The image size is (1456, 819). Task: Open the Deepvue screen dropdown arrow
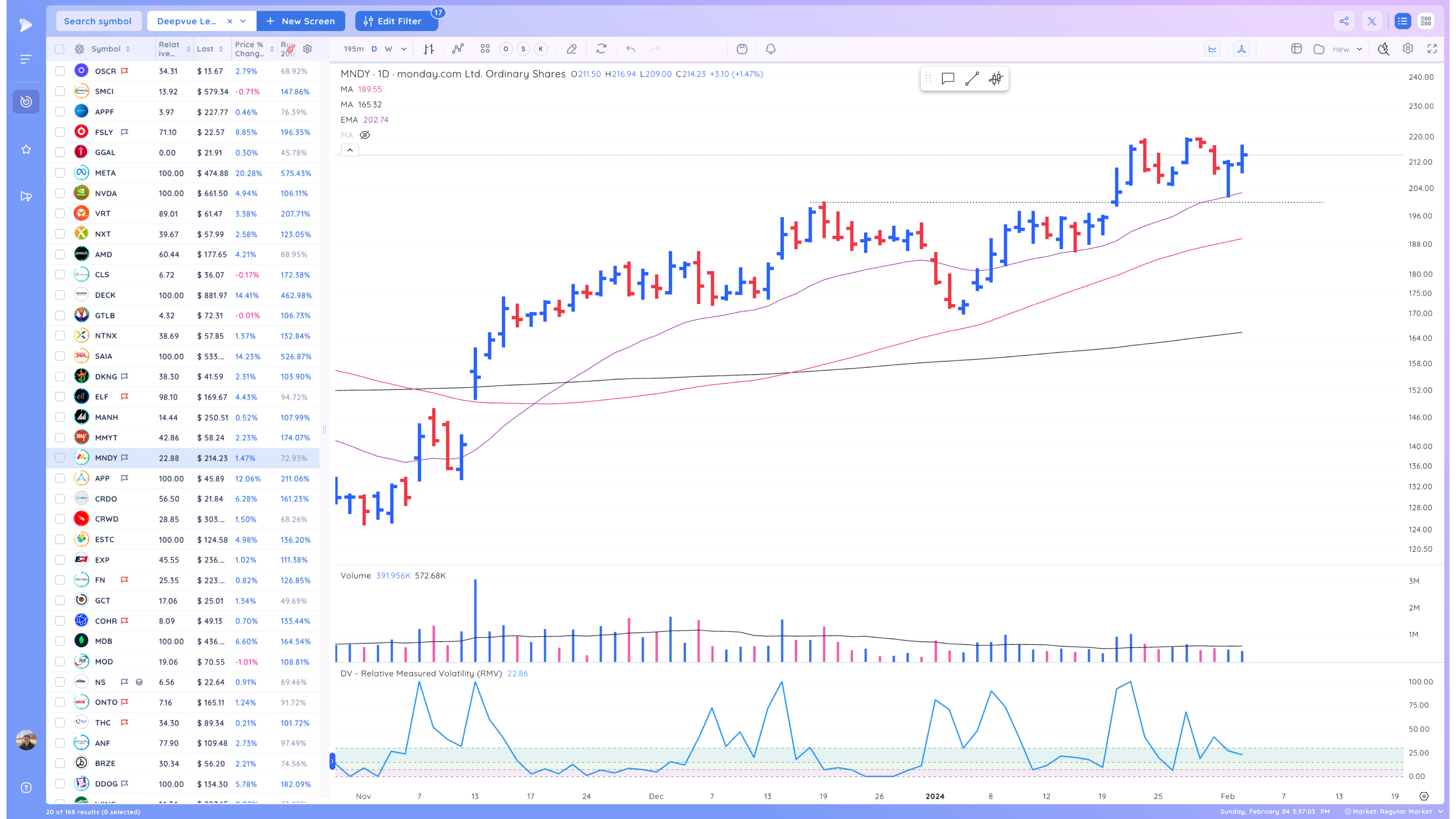tap(243, 21)
